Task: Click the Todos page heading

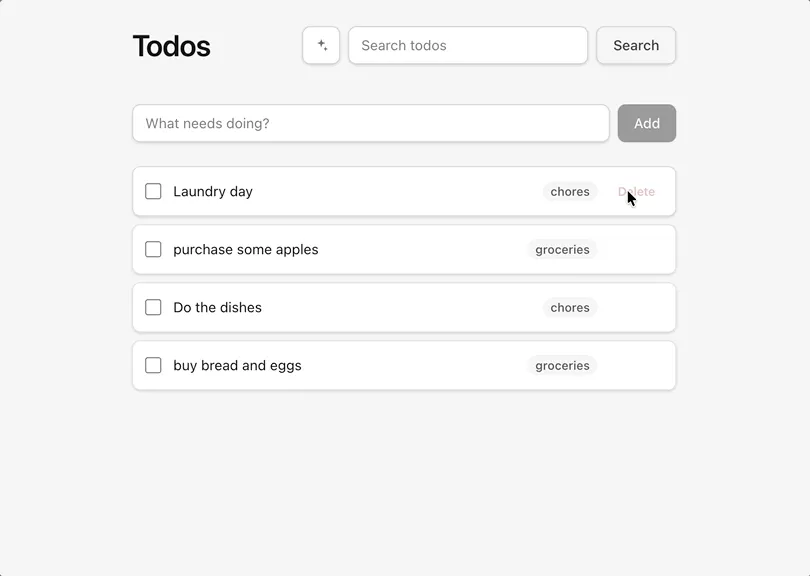Action: [x=172, y=46]
